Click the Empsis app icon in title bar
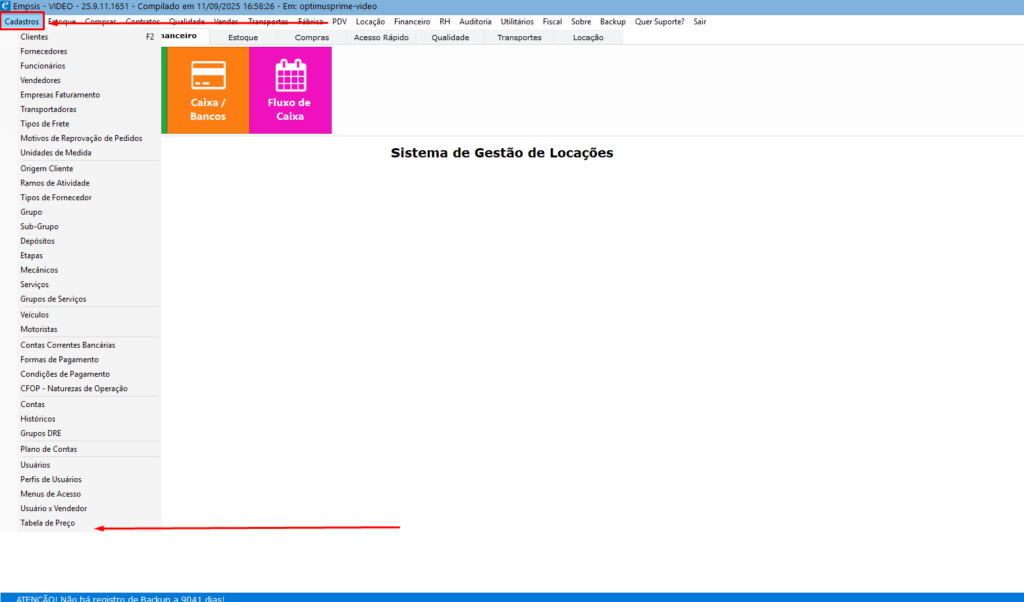This screenshot has width=1024, height=602. click(6, 6)
